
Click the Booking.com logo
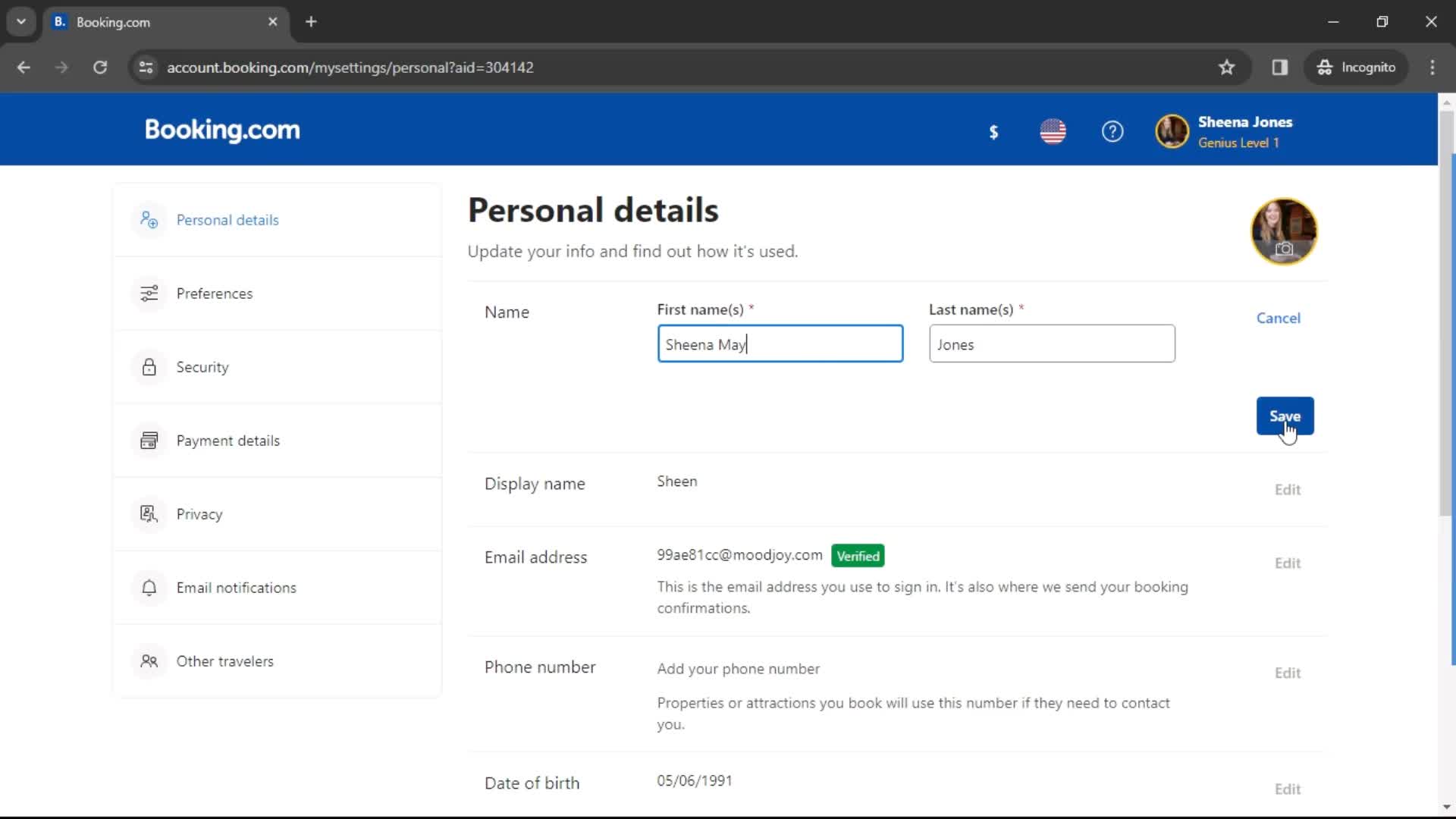pyautogui.click(x=222, y=130)
